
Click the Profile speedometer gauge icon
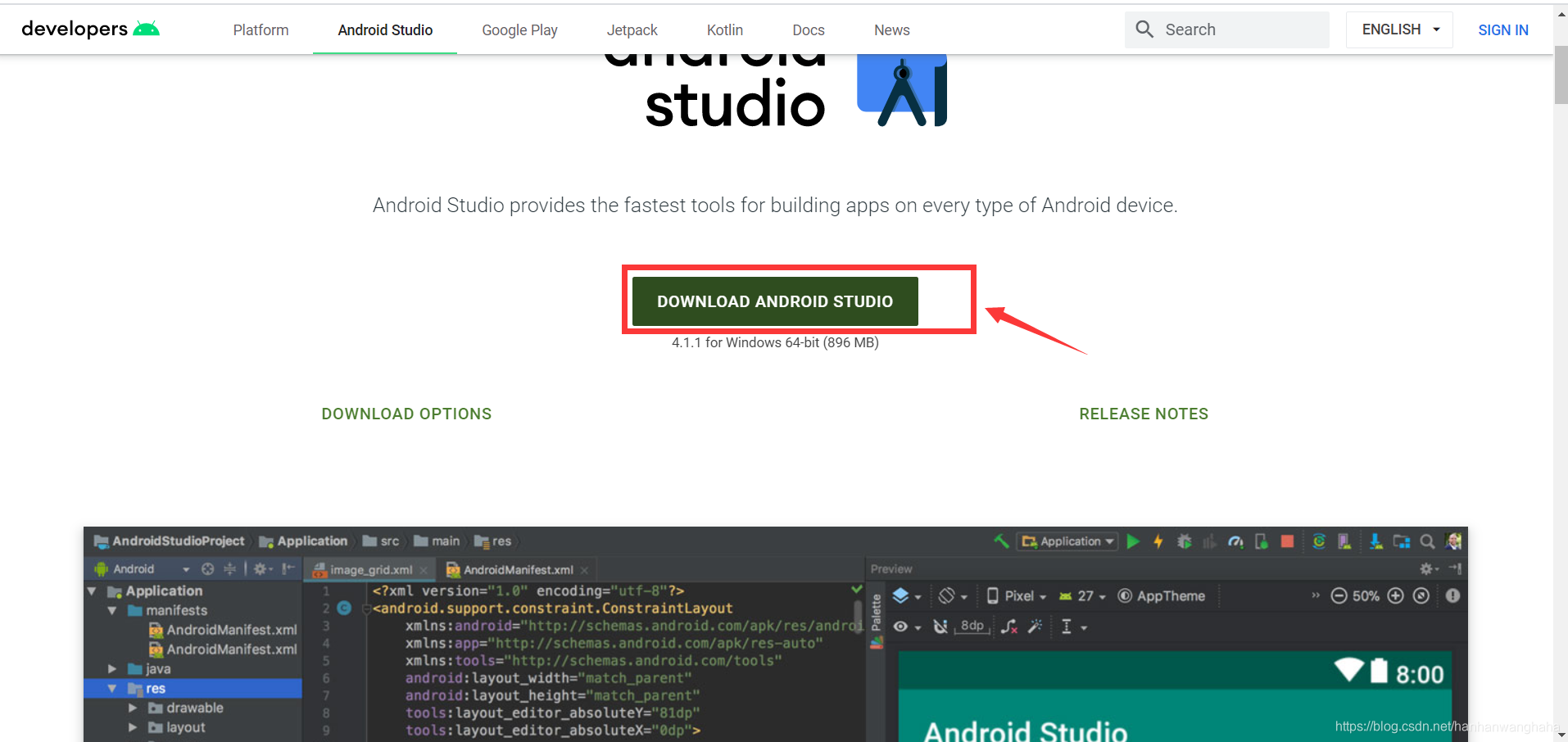[1235, 541]
